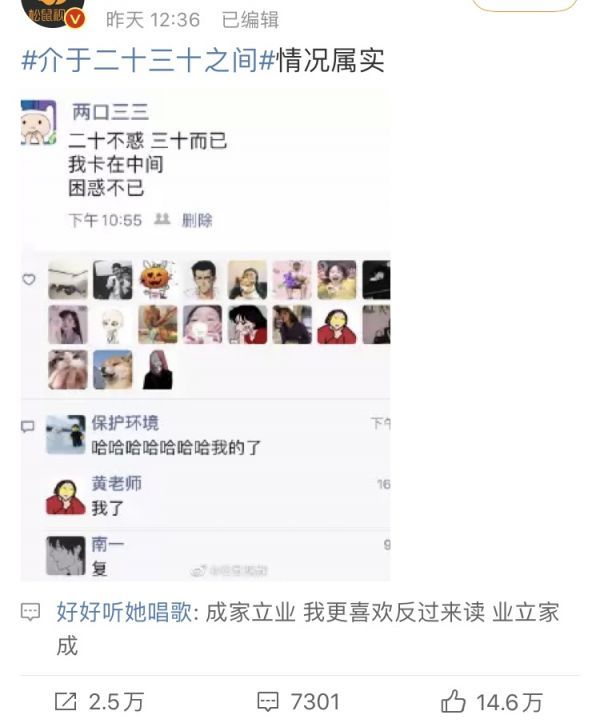Tap the 14.6万 like count

coord(509,702)
